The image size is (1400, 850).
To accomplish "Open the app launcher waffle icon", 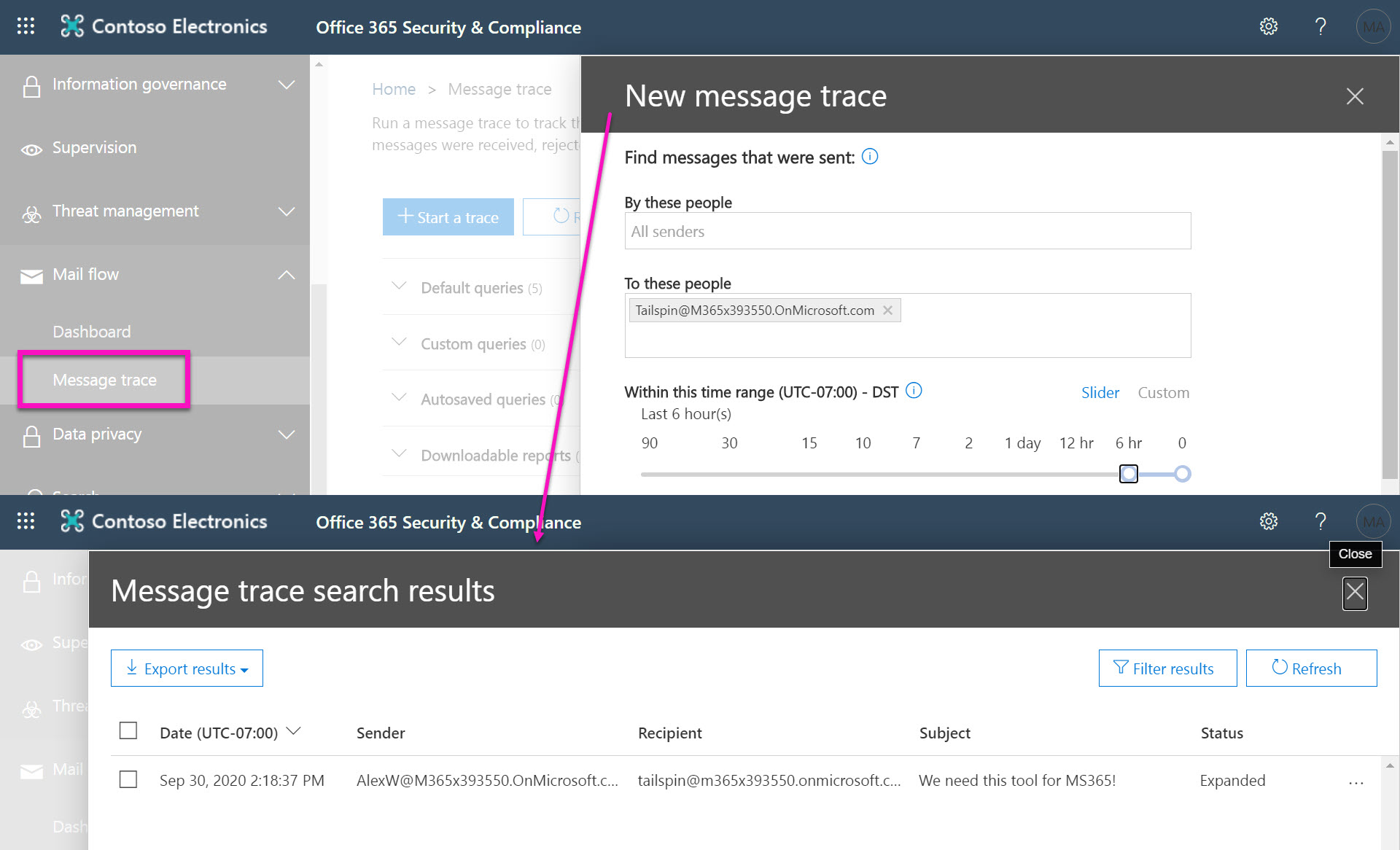I will coord(26,27).
